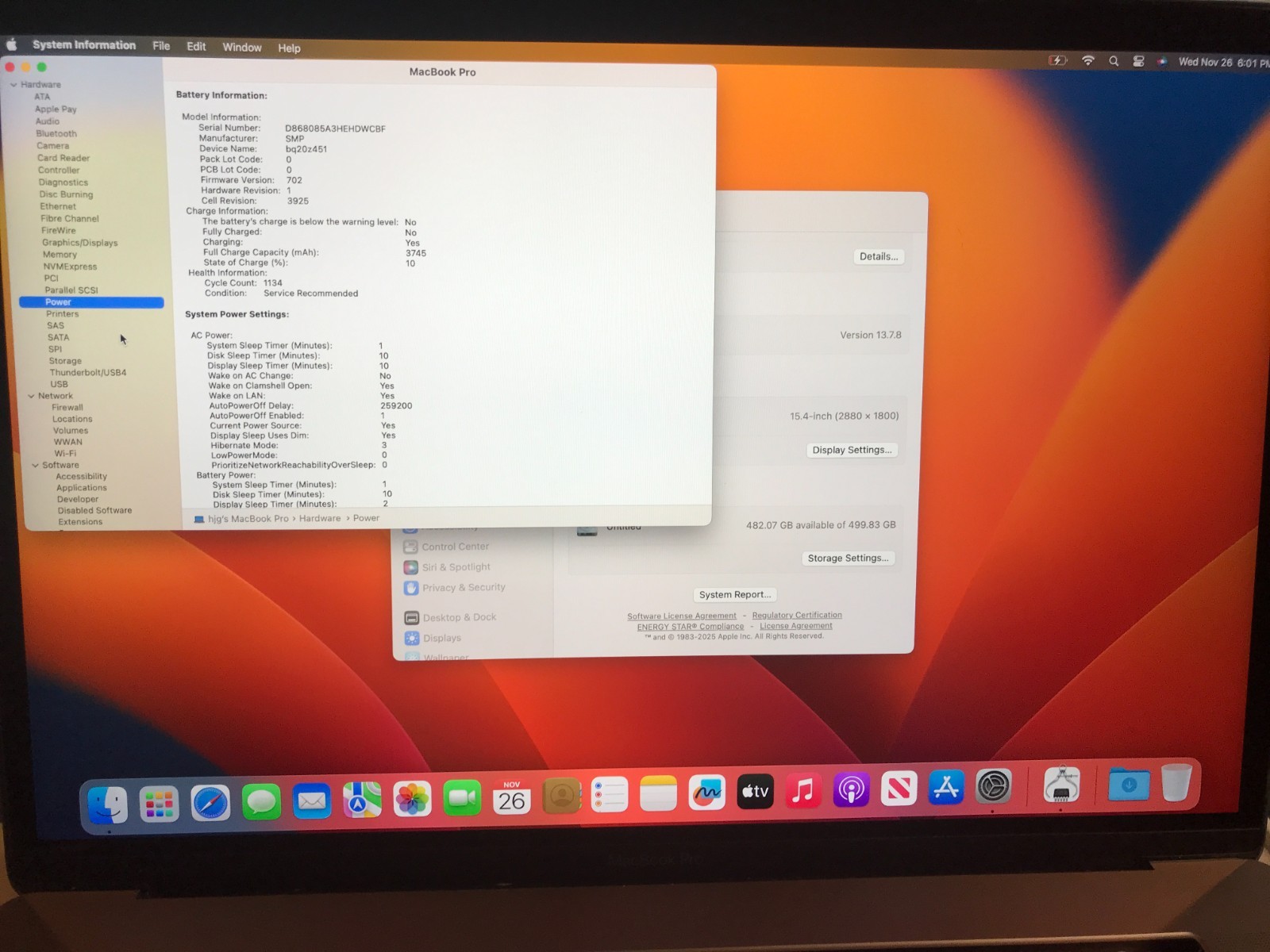Open Control Center in Settings sidebar
The image size is (1270, 952).
[x=447, y=547]
